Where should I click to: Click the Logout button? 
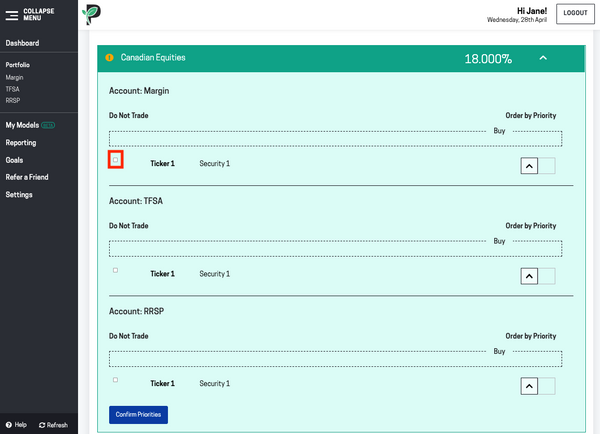575,14
